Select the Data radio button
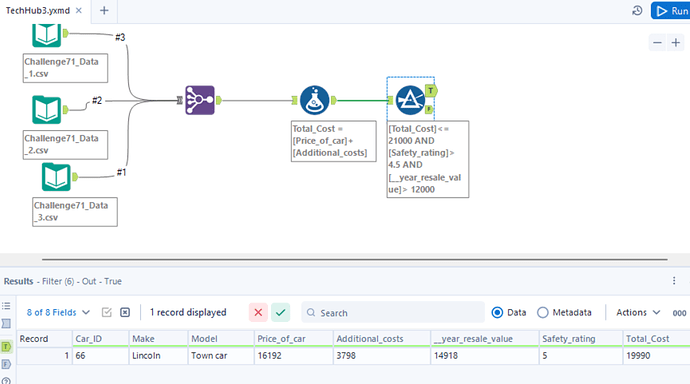Viewport: 690px width, 384px height. [497, 313]
